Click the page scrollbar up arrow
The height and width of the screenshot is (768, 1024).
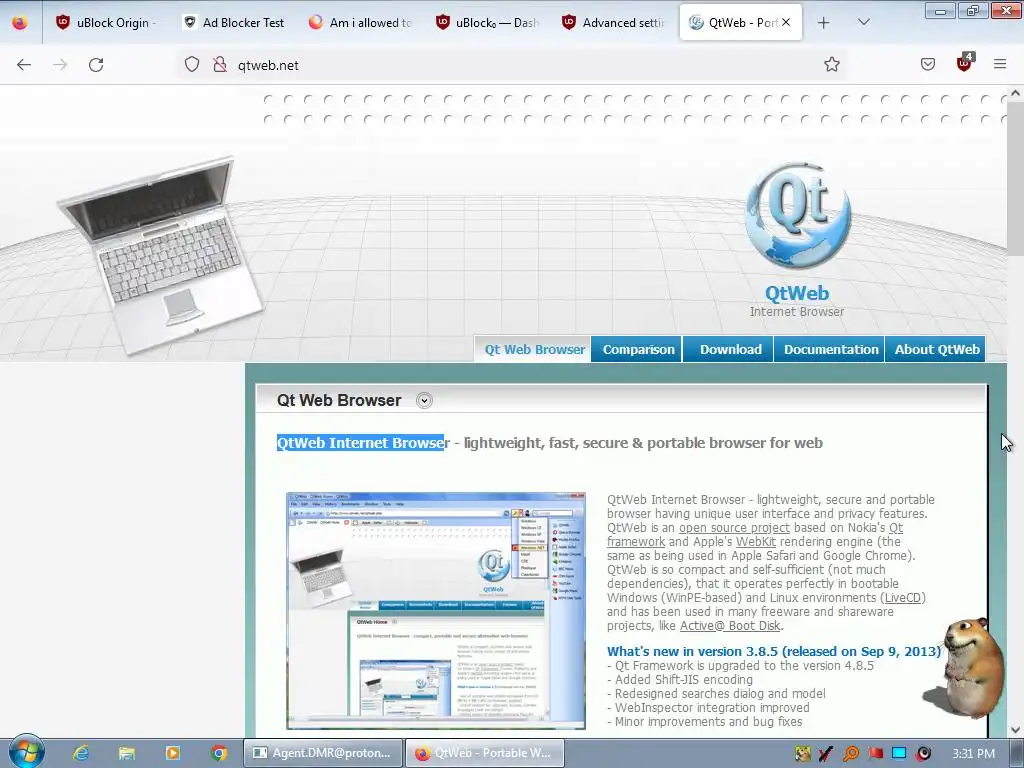(x=1015, y=93)
